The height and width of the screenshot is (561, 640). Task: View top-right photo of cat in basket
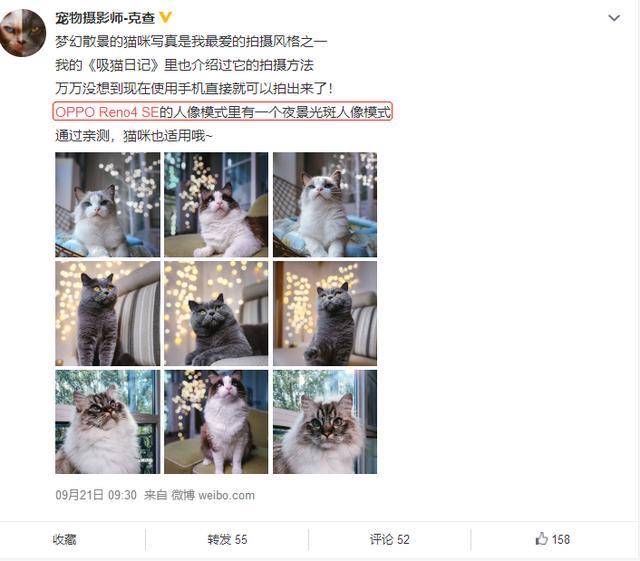pyautogui.click(x=325, y=205)
